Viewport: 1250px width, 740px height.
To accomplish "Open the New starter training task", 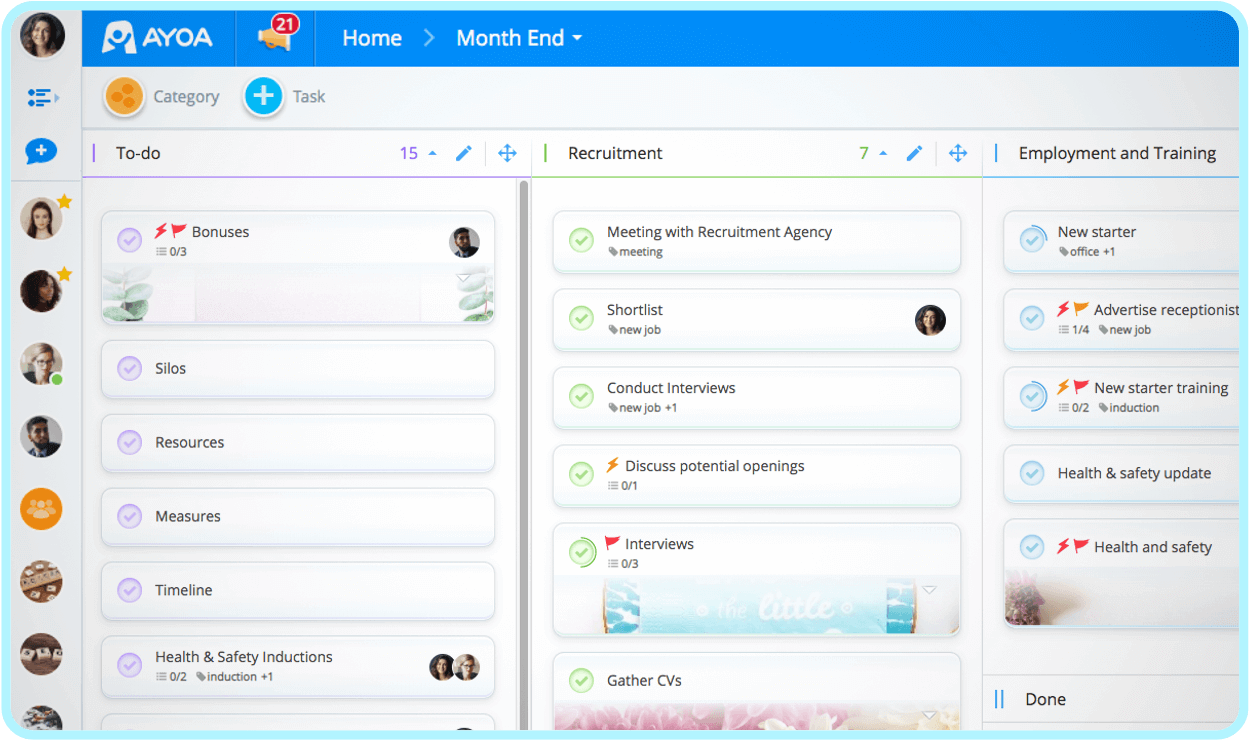I will point(1121,396).
